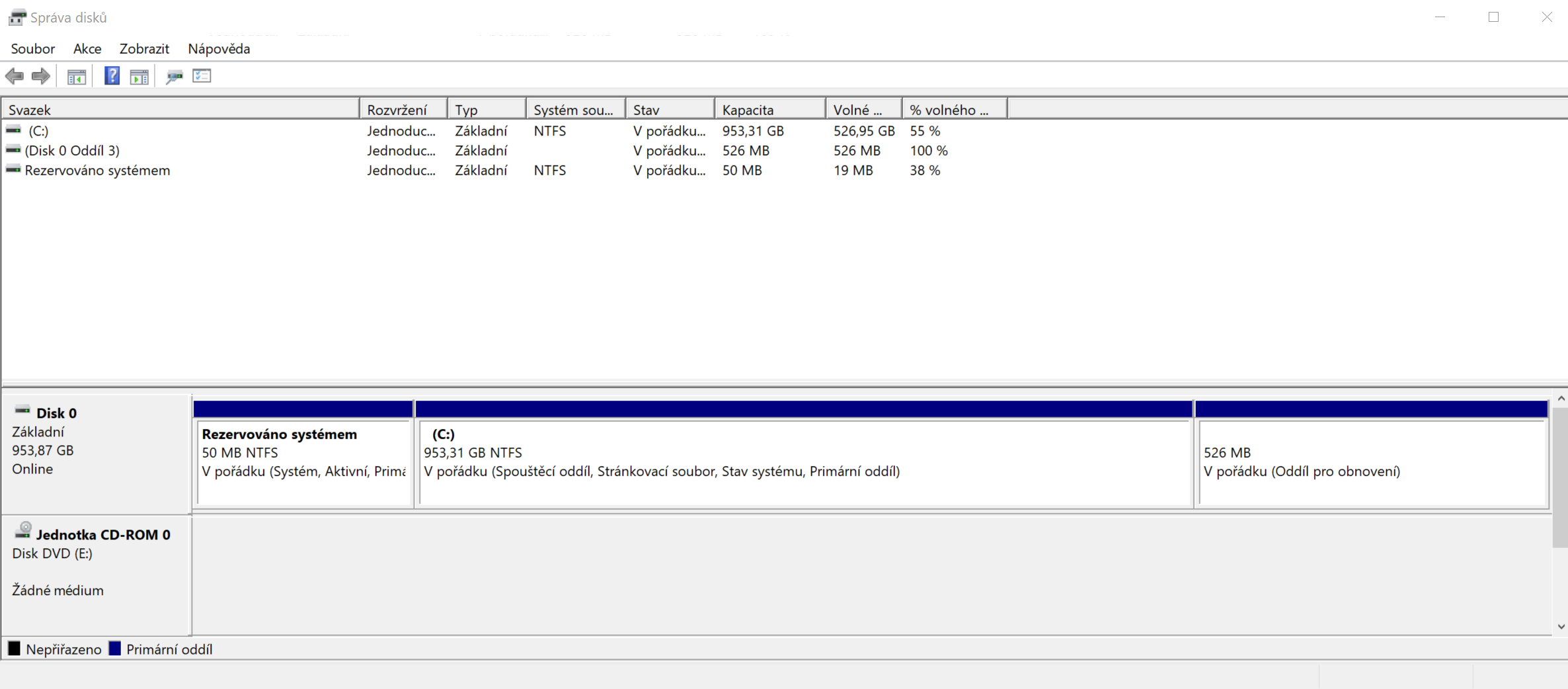1568x689 pixels.
Task: Open the properties checklist toolbar icon
Action: 202,76
